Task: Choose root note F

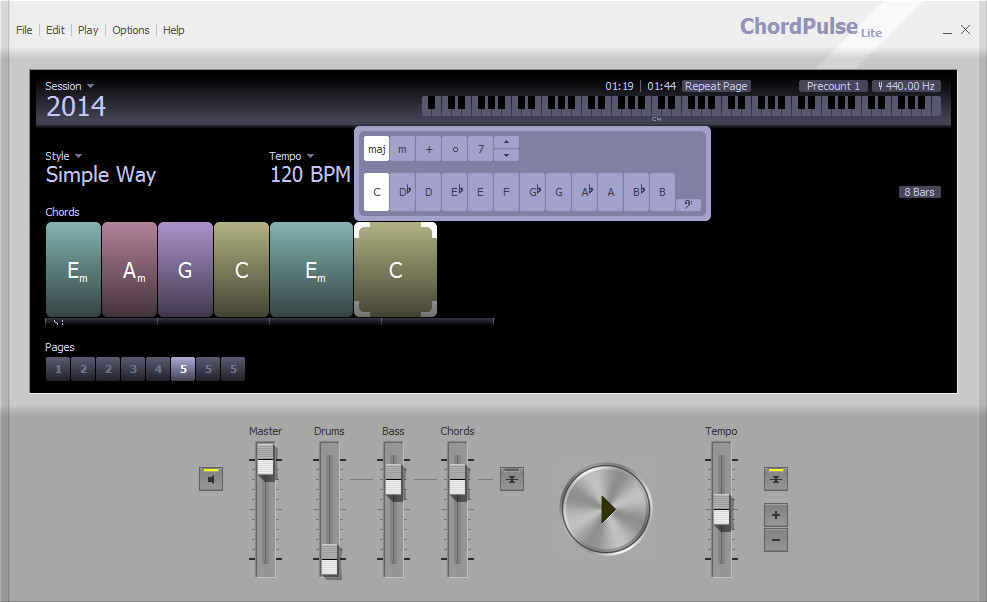Action: click(x=506, y=192)
